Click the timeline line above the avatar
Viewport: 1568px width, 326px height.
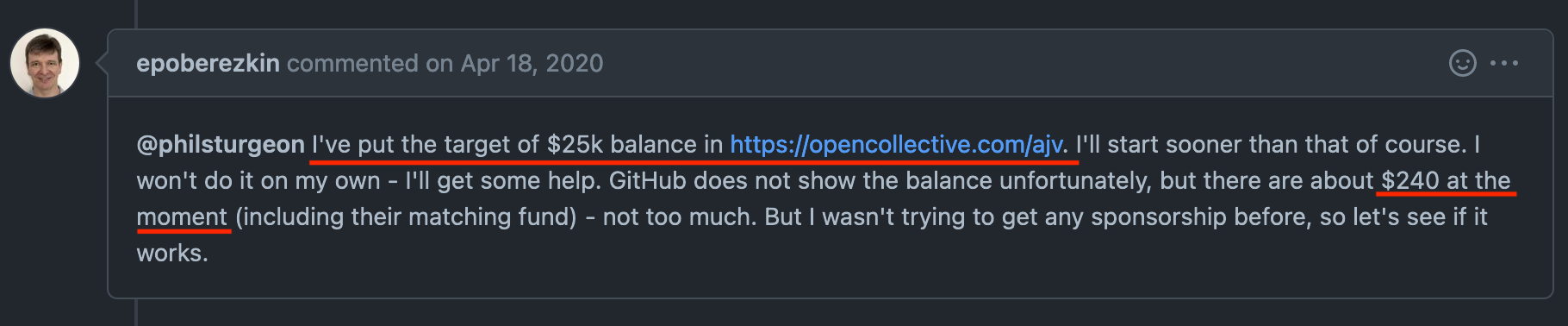click(136, 14)
